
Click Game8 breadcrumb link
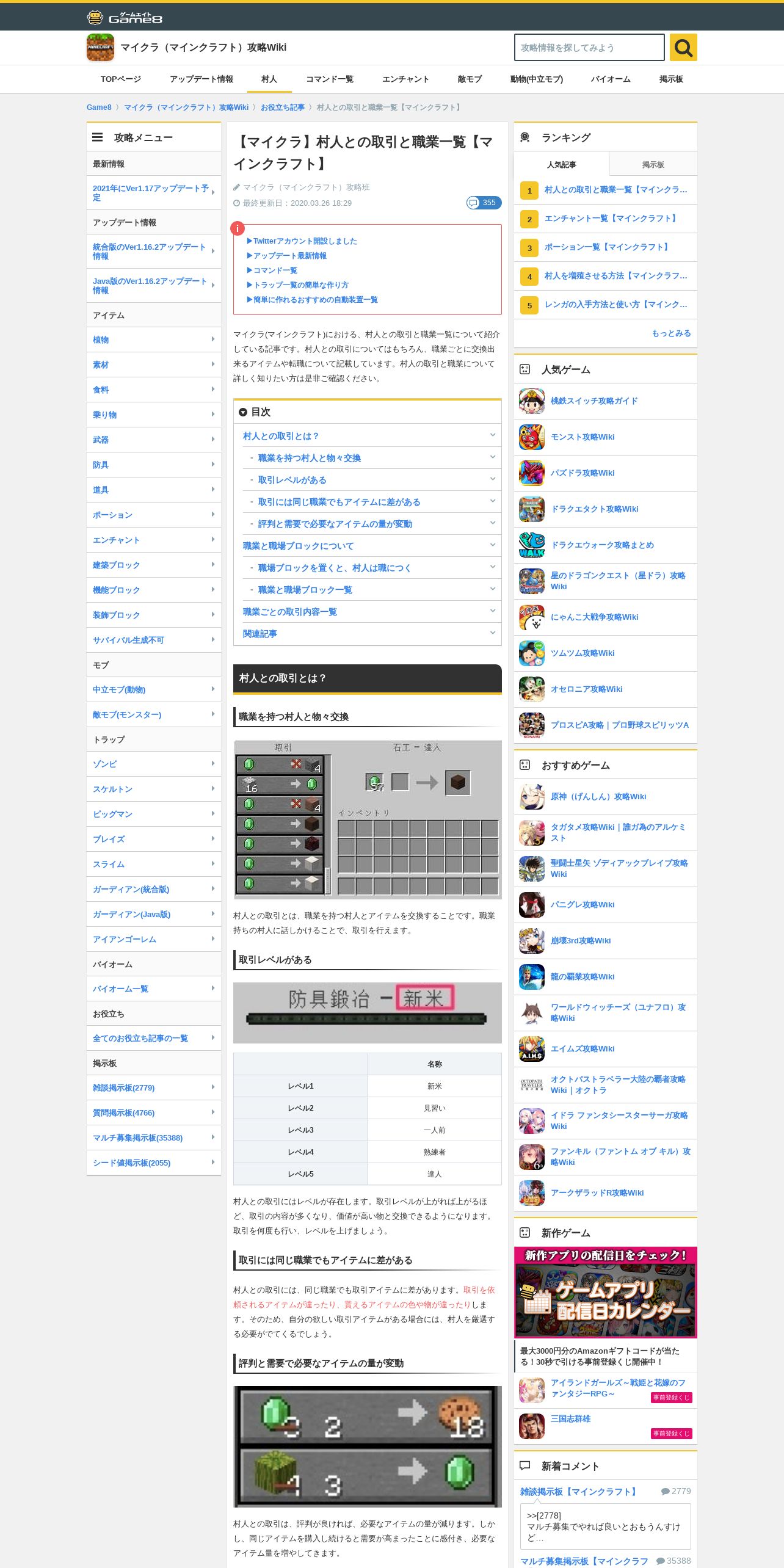[x=99, y=107]
